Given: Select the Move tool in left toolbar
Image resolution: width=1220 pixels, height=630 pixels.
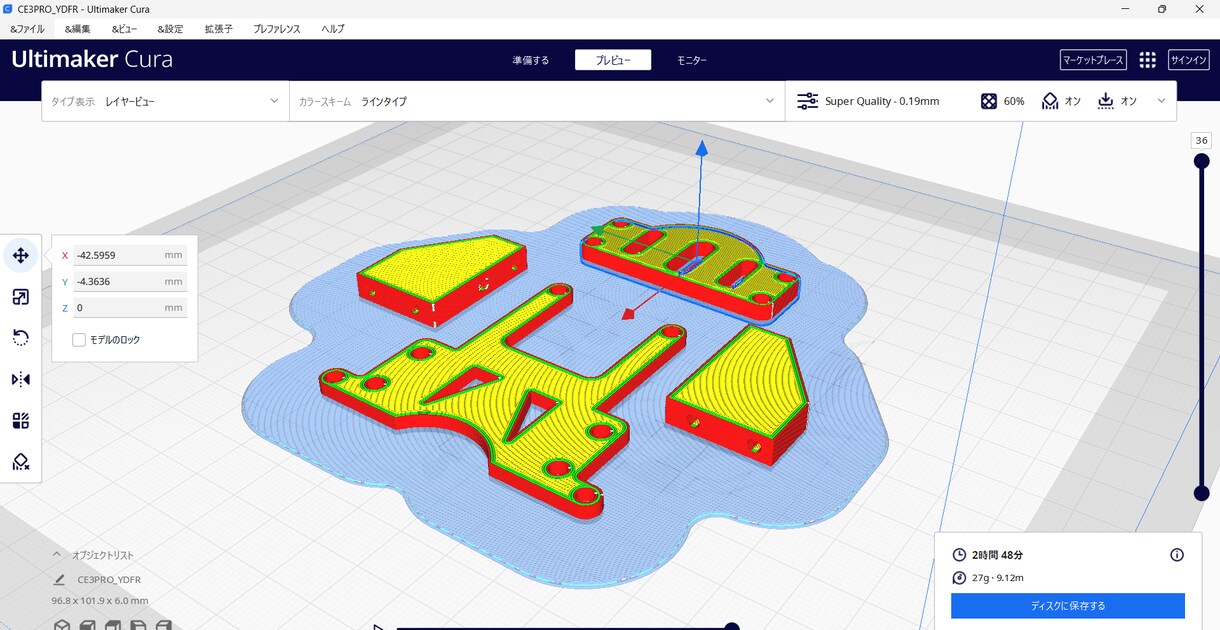Looking at the screenshot, I should point(20,256).
